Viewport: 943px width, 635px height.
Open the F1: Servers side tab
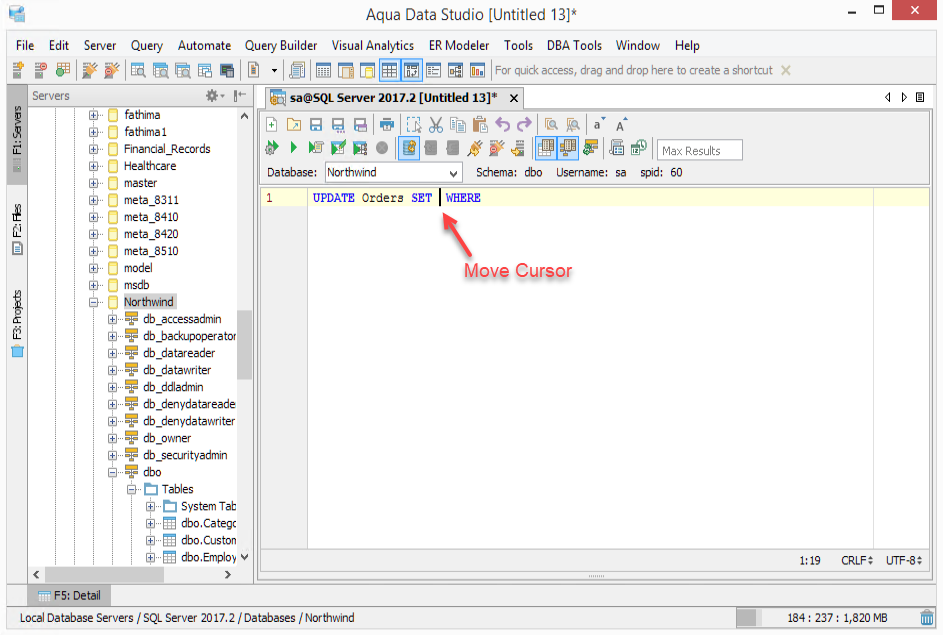coord(17,135)
